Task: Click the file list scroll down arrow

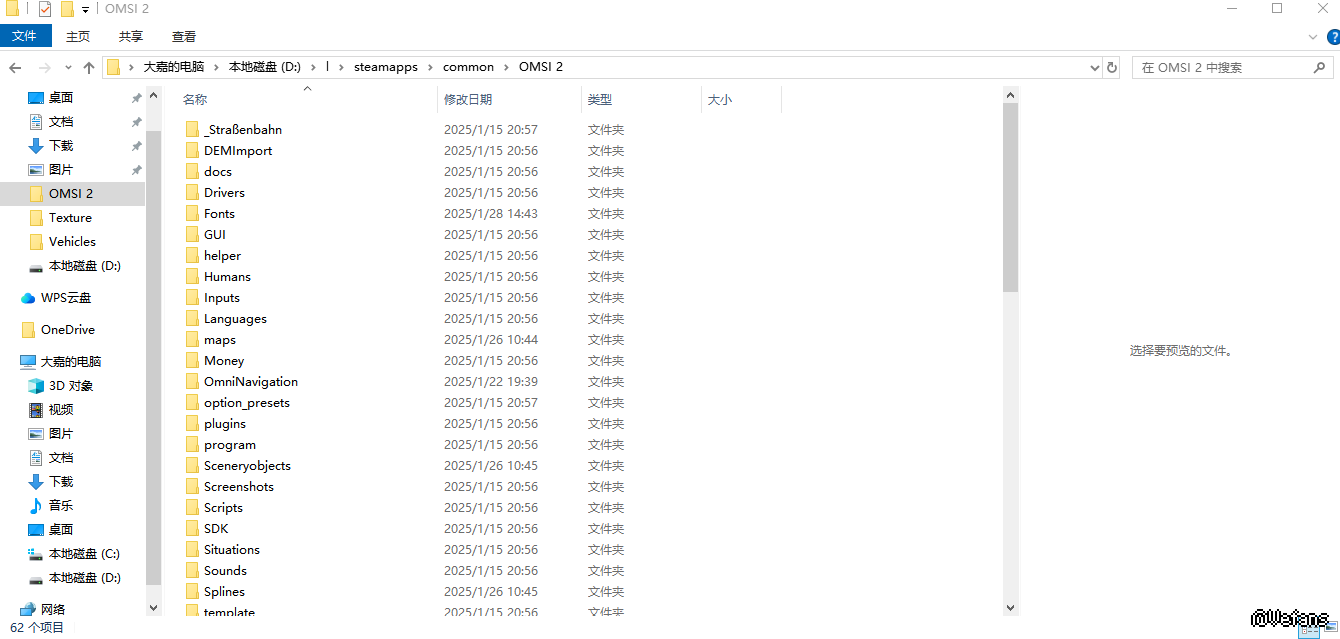Action: coord(1010,607)
